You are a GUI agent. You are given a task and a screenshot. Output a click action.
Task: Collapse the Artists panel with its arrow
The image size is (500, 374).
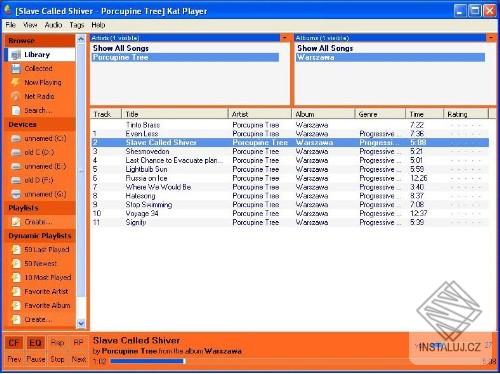pos(285,38)
